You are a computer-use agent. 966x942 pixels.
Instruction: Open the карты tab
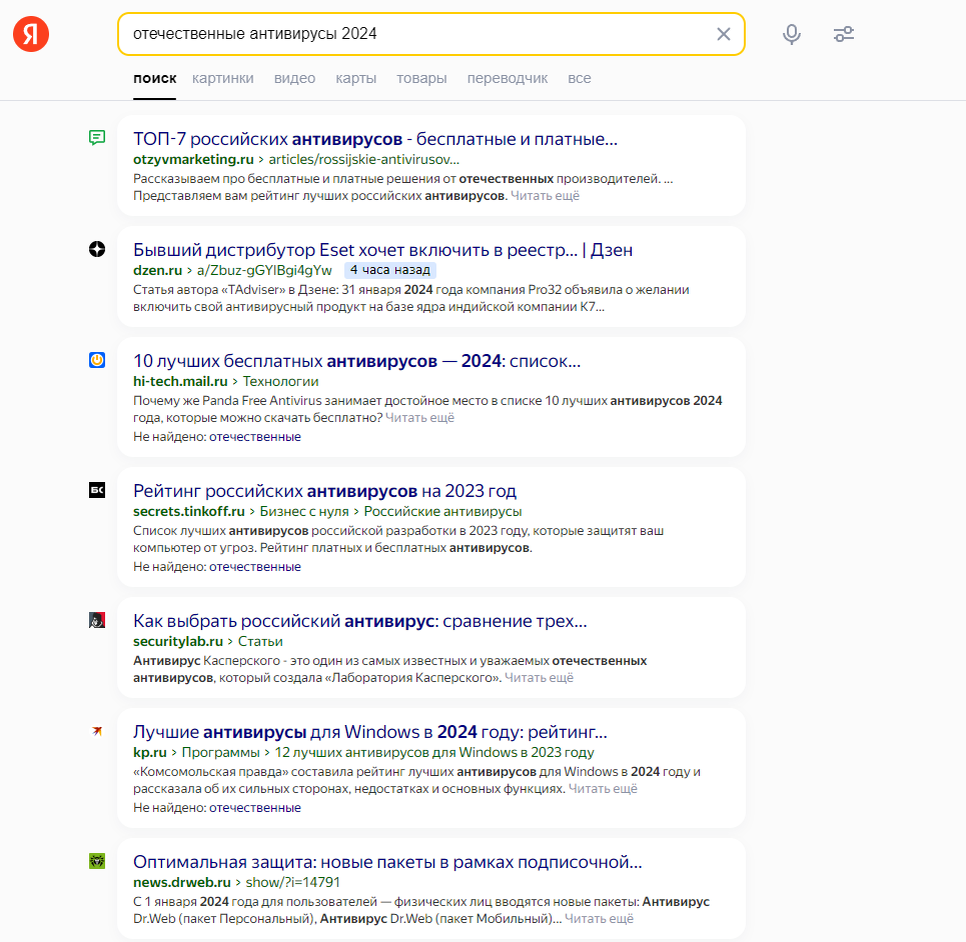[355, 78]
